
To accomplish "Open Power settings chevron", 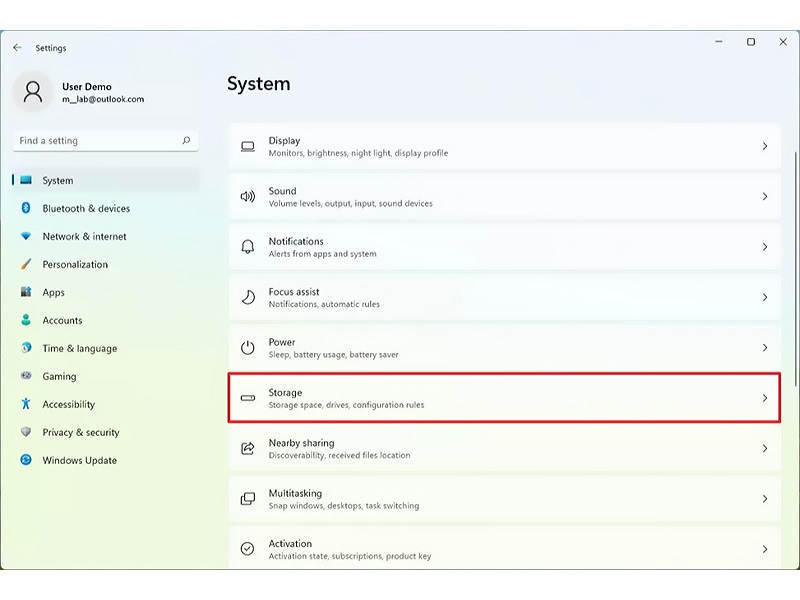I will 765,347.
